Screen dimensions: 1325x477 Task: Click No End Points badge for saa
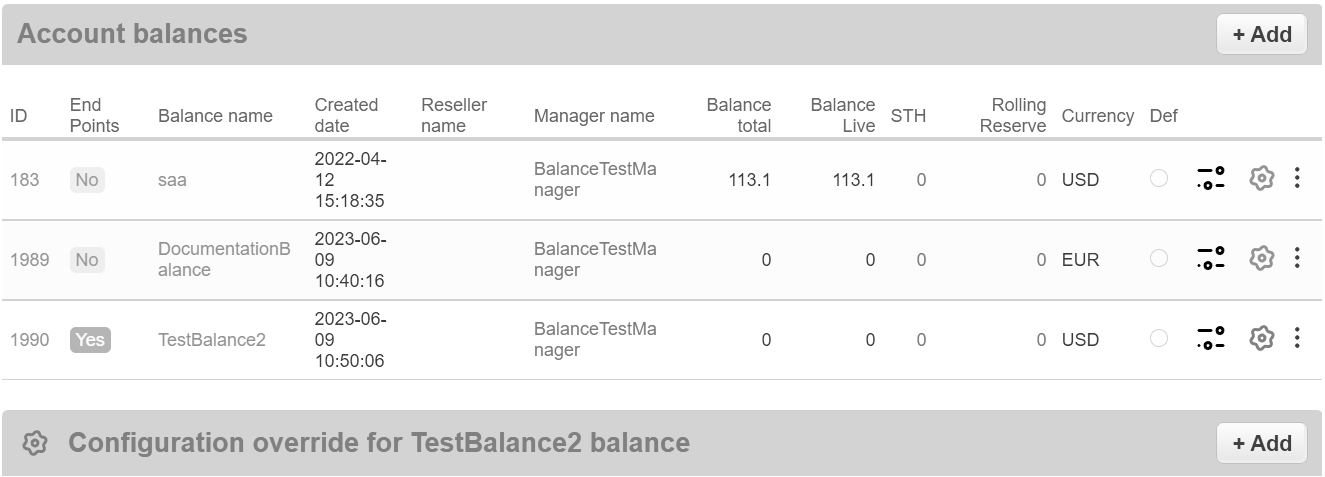click(x=87, y=180)
